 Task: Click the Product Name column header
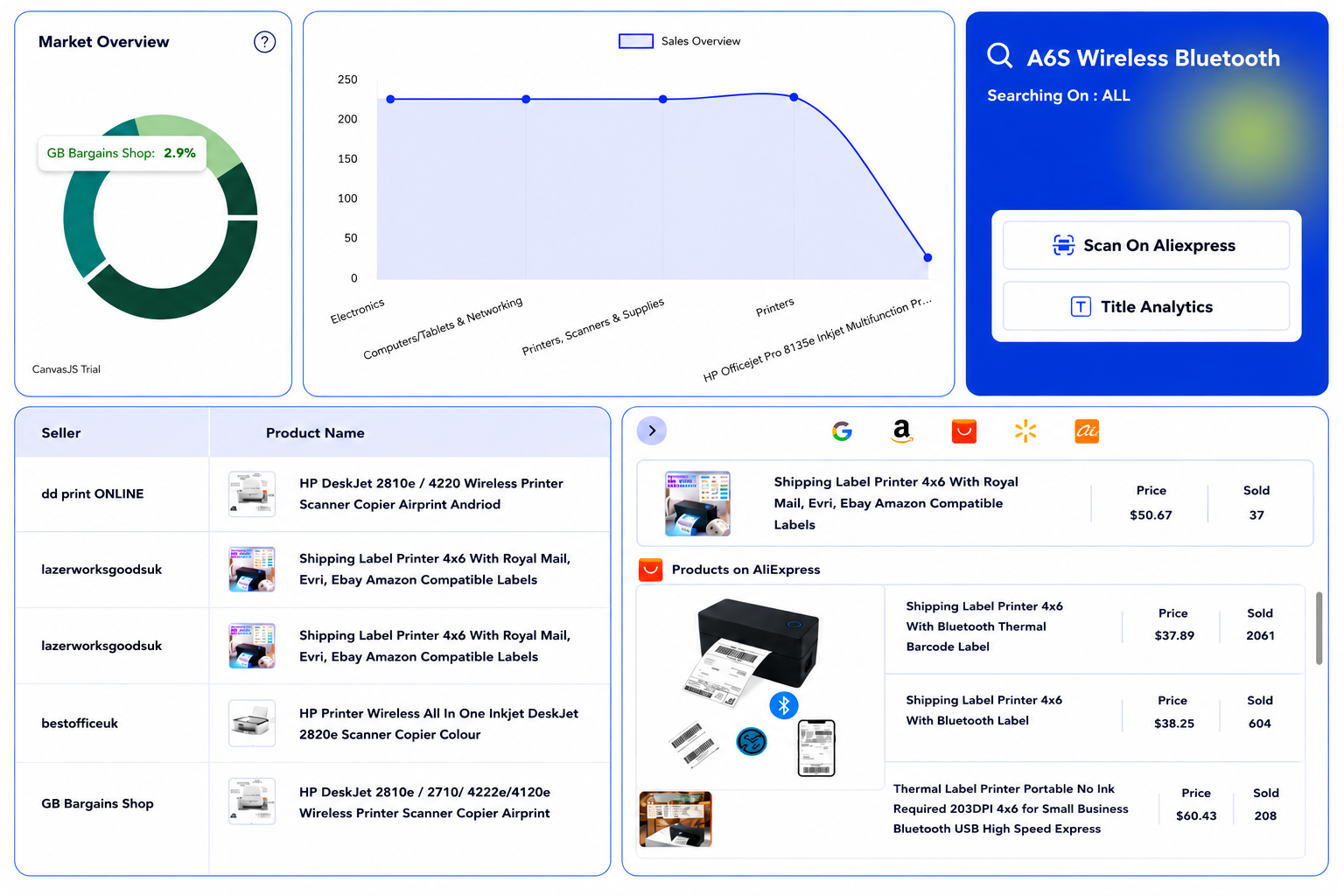click(x=315, y=432)
